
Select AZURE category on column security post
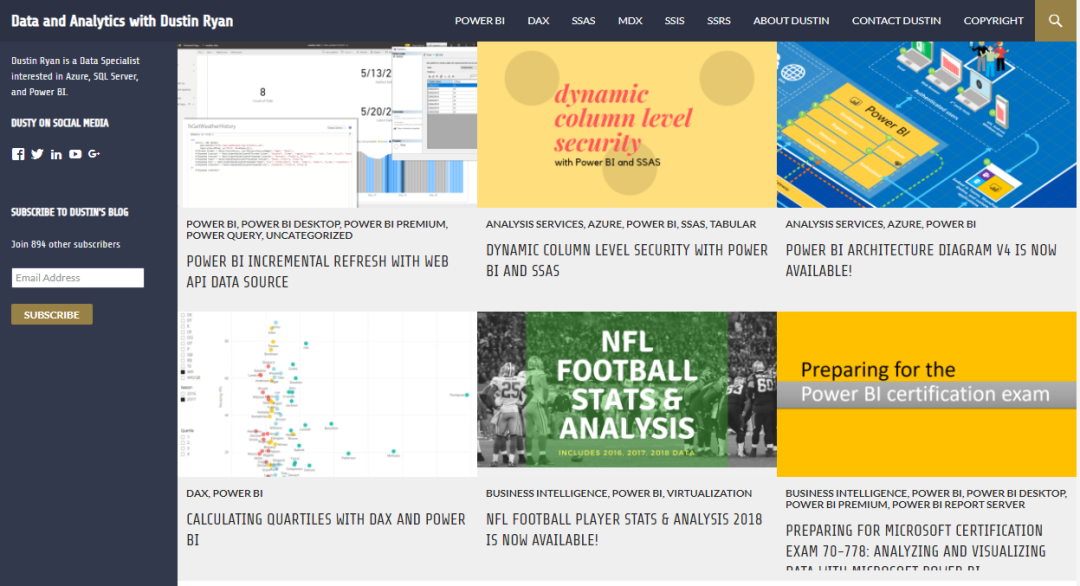pos(604,224)
